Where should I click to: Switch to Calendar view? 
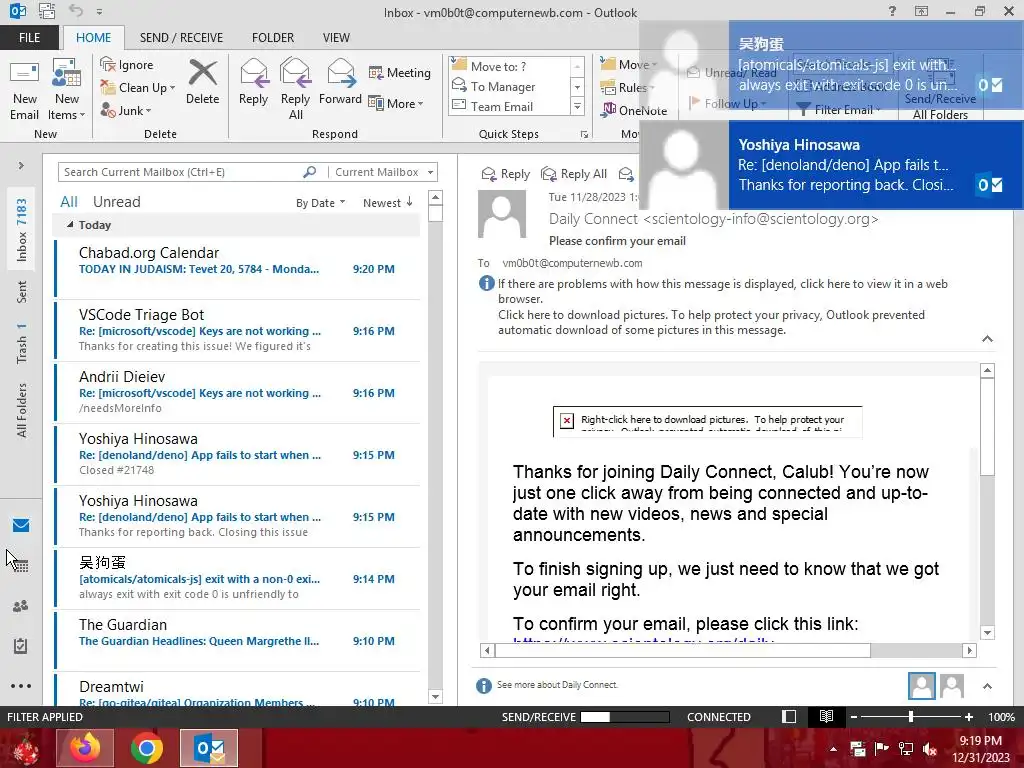click(21, 565)
